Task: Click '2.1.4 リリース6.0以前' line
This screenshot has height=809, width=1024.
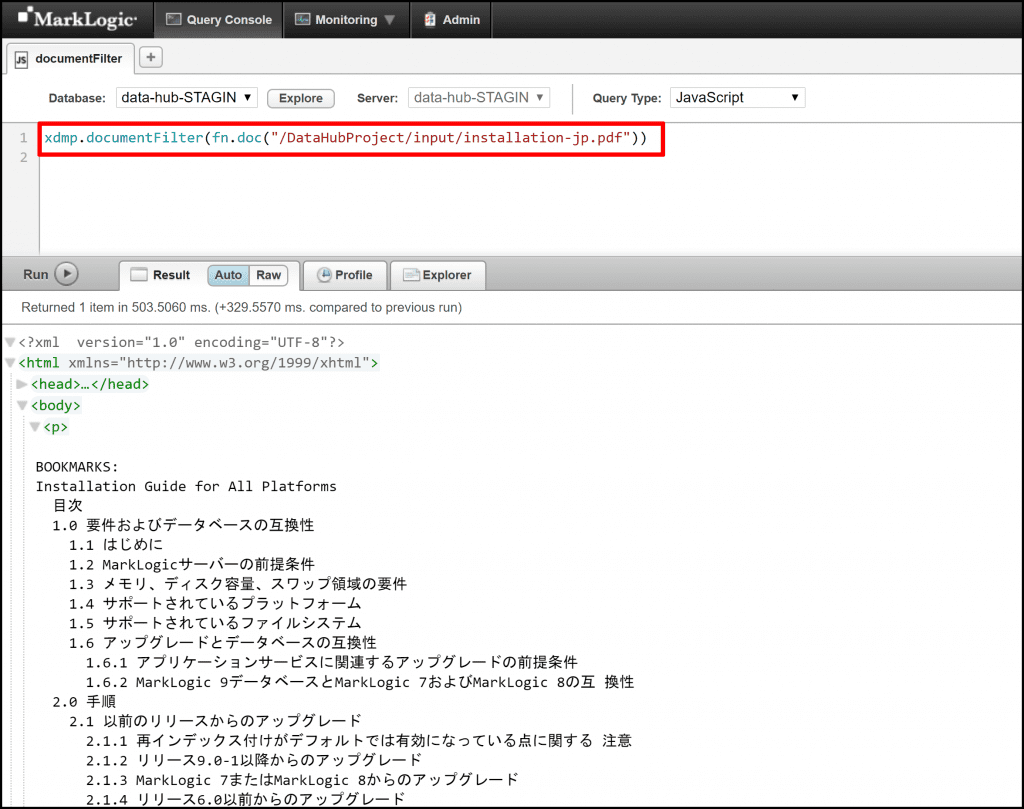Action: (246, 799)
